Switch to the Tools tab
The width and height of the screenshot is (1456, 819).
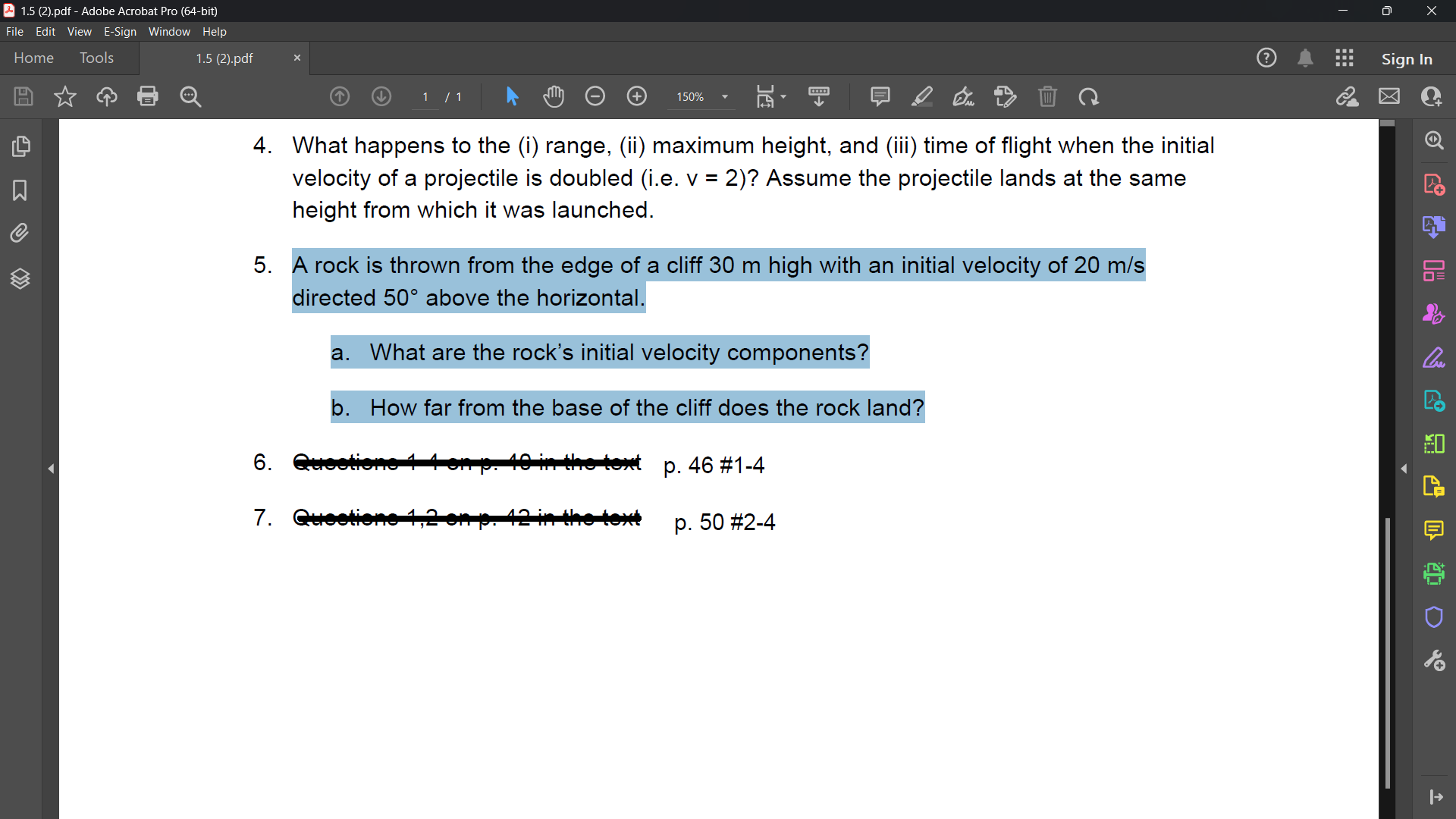coord(96,58)
